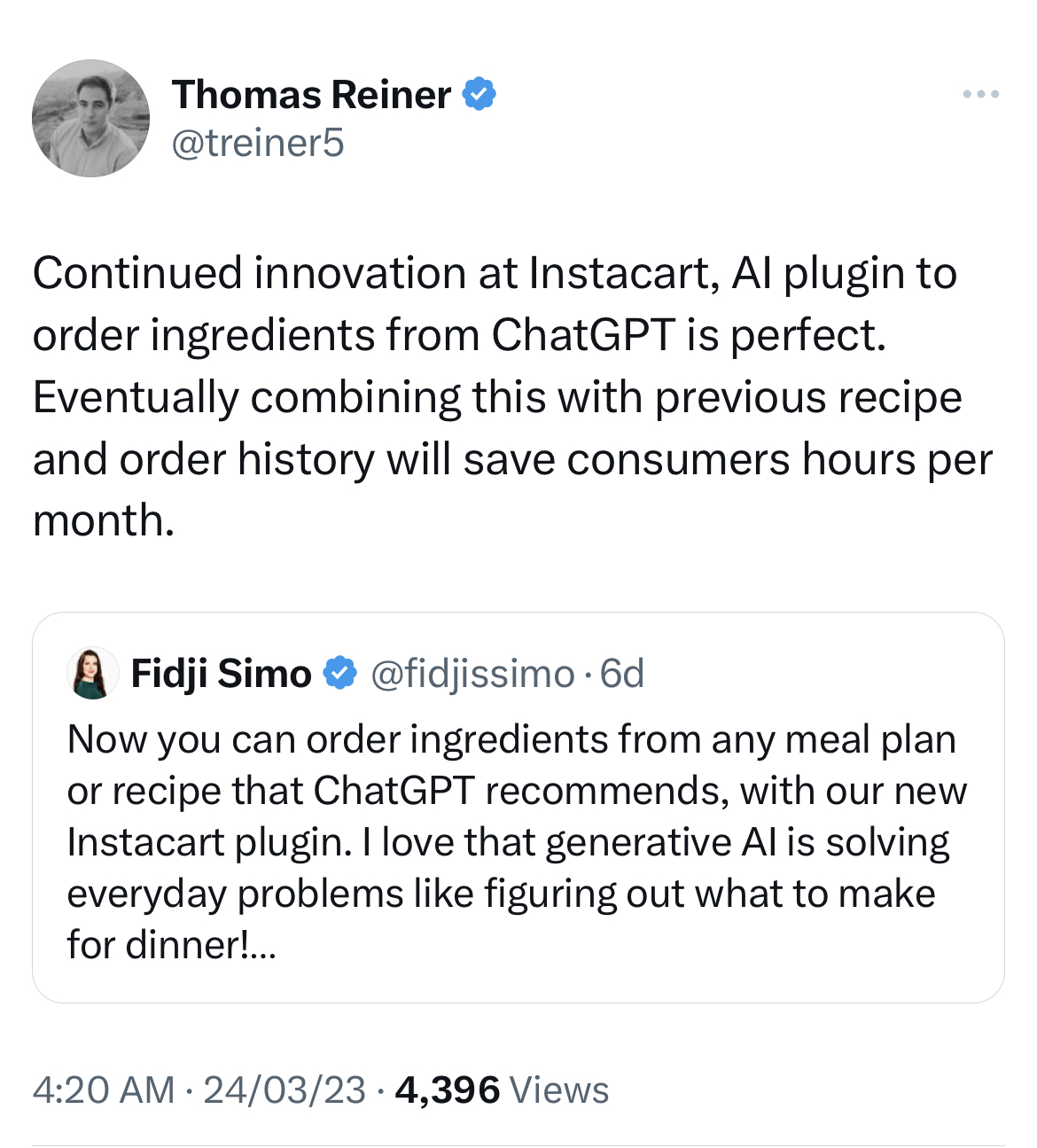Open the three-dot more options menu
The height and width of the screenshot is (1148, 1037).
click(981, 94)
